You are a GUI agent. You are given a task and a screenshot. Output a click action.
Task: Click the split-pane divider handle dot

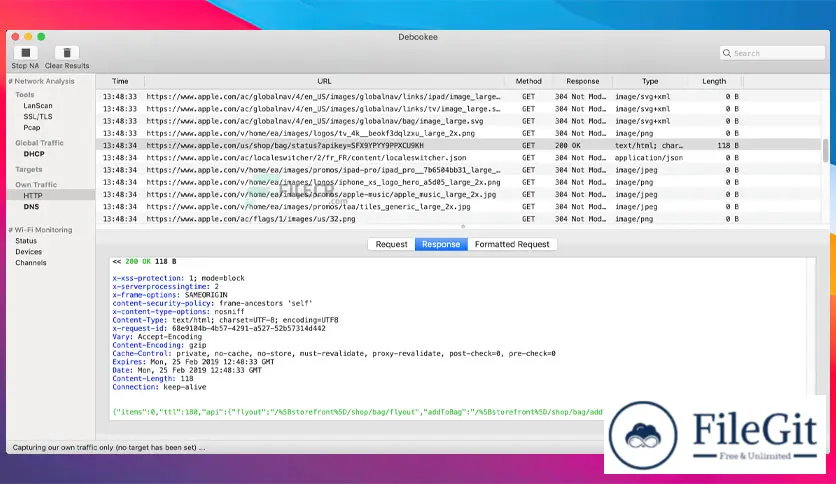pos(463,227)
